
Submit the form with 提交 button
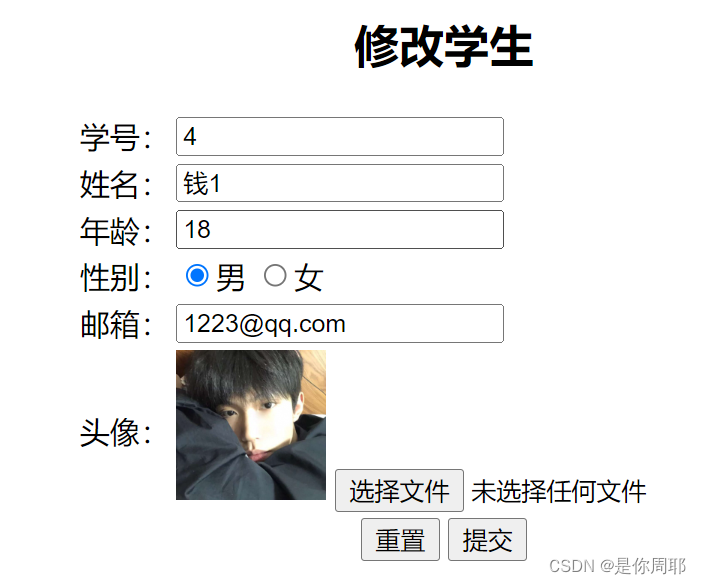click(487, 540)
